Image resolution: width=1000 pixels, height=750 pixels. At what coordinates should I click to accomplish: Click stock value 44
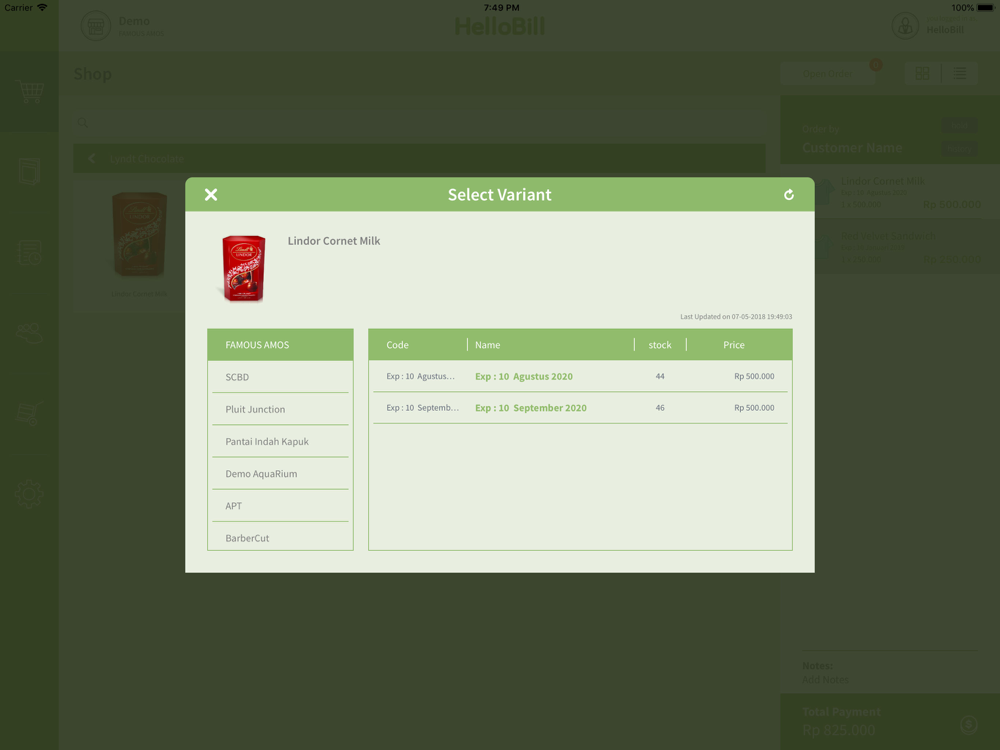pyautogui.click(x=660, y=376)
